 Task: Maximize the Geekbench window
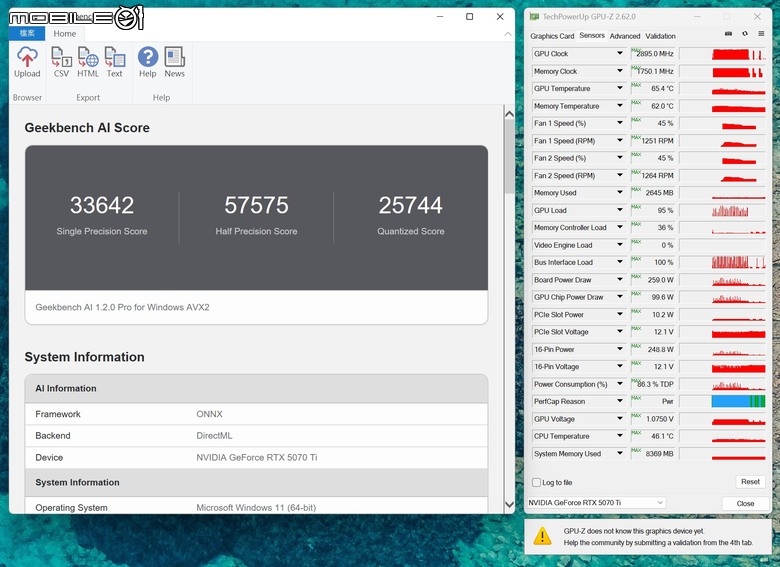(469, 16)
